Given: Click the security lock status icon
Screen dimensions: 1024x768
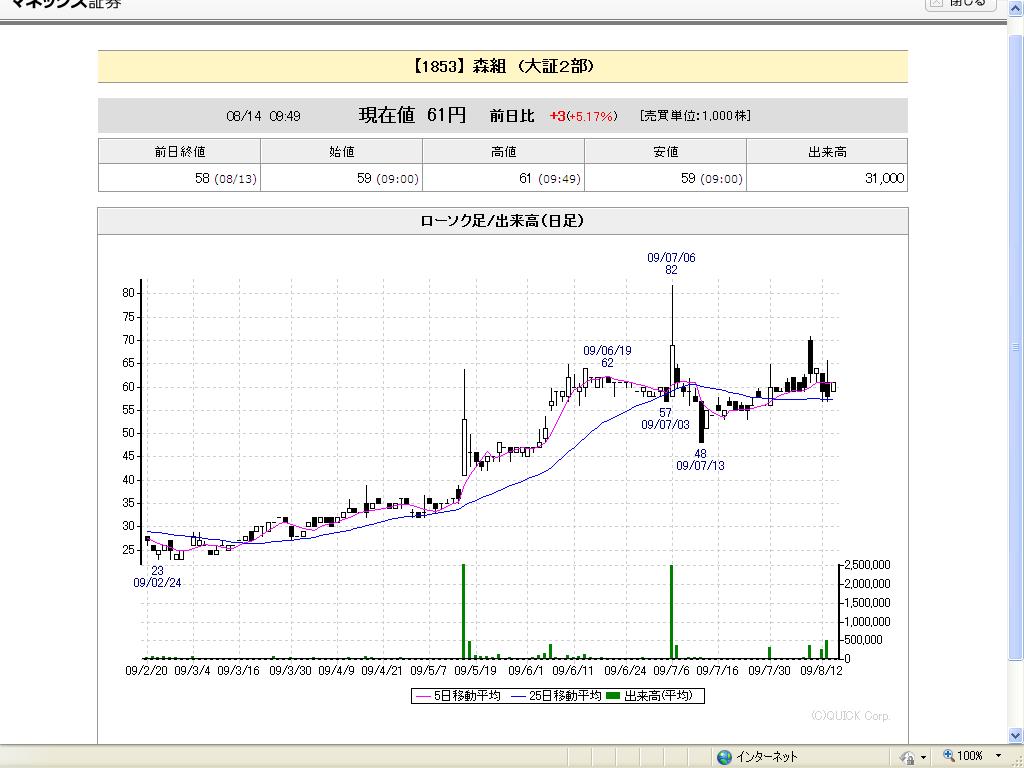Looking at the screenshot, I should (907, 757).
